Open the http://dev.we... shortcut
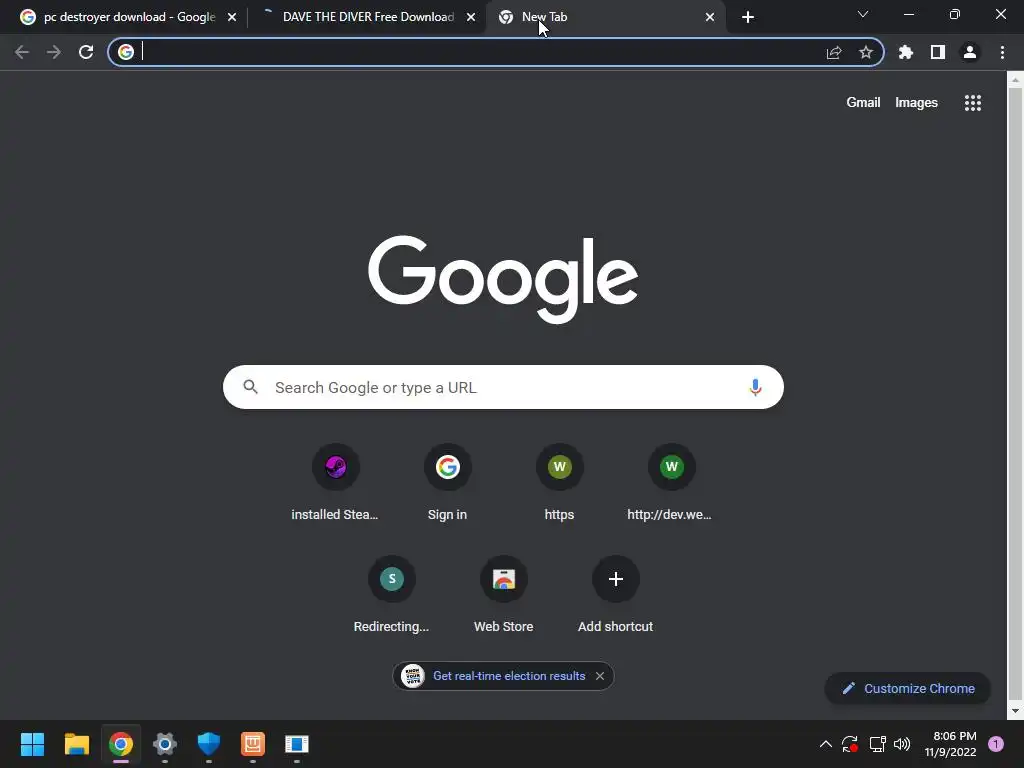The height and width of the screenshot is (768, 1024). pyautogui.click(x=671, y=483)
